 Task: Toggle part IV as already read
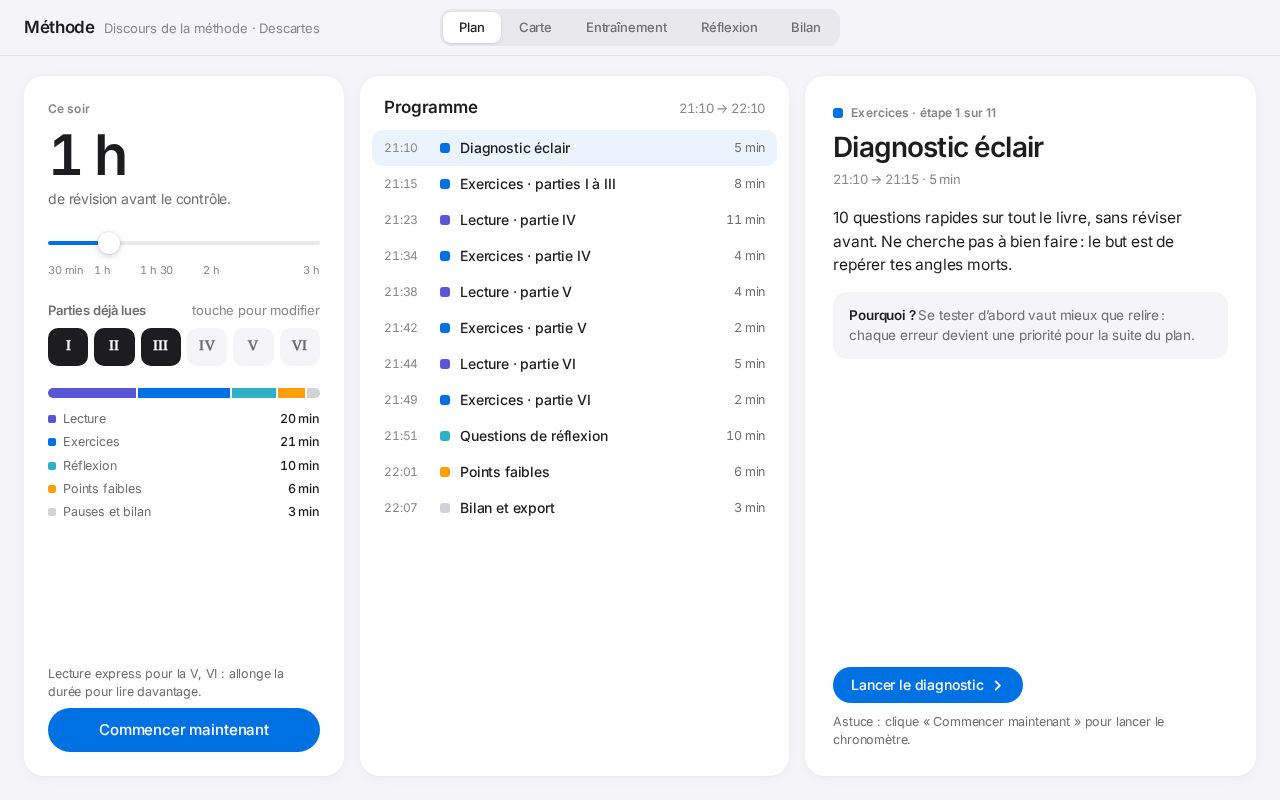[x=207, y=347]
